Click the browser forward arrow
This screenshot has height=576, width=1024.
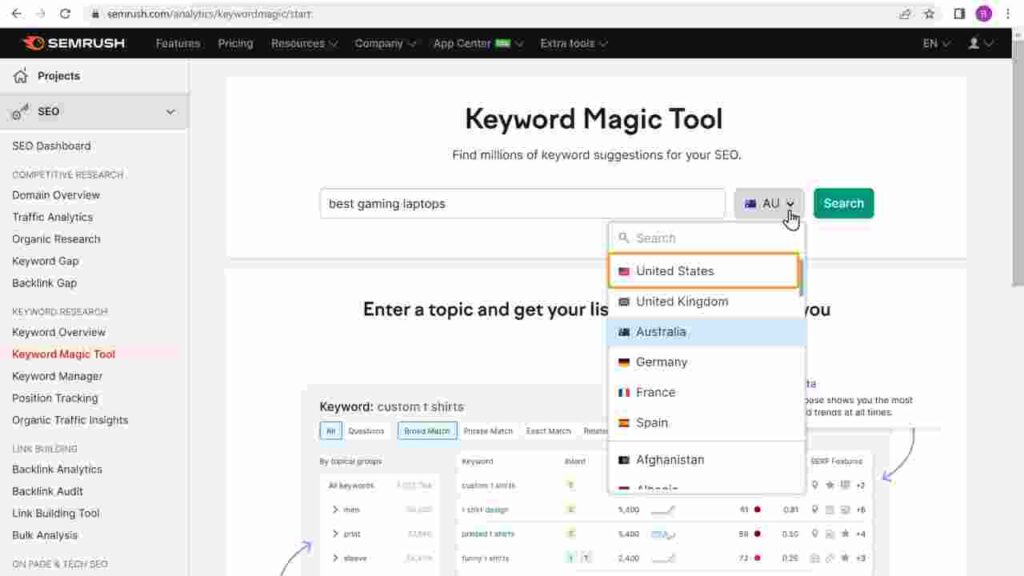40,14
